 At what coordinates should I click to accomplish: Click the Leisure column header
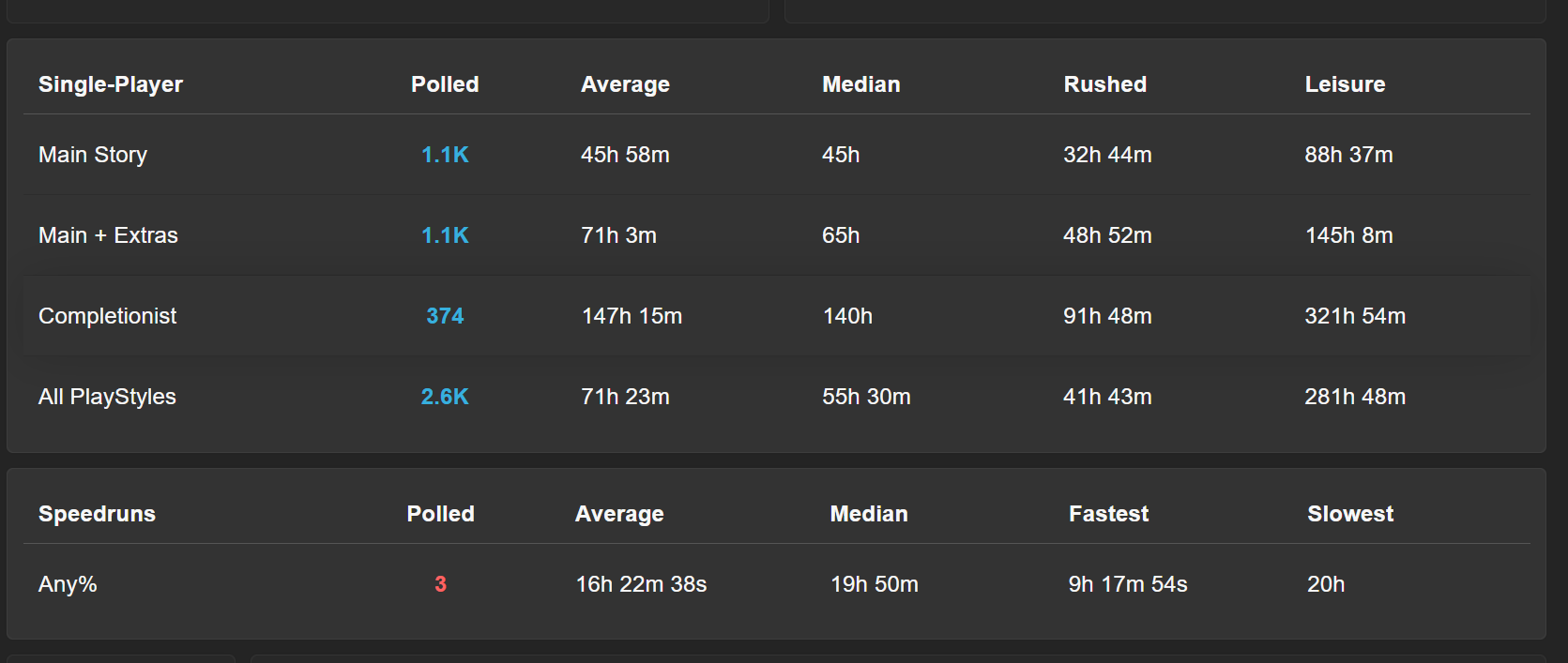point(1345,84)
